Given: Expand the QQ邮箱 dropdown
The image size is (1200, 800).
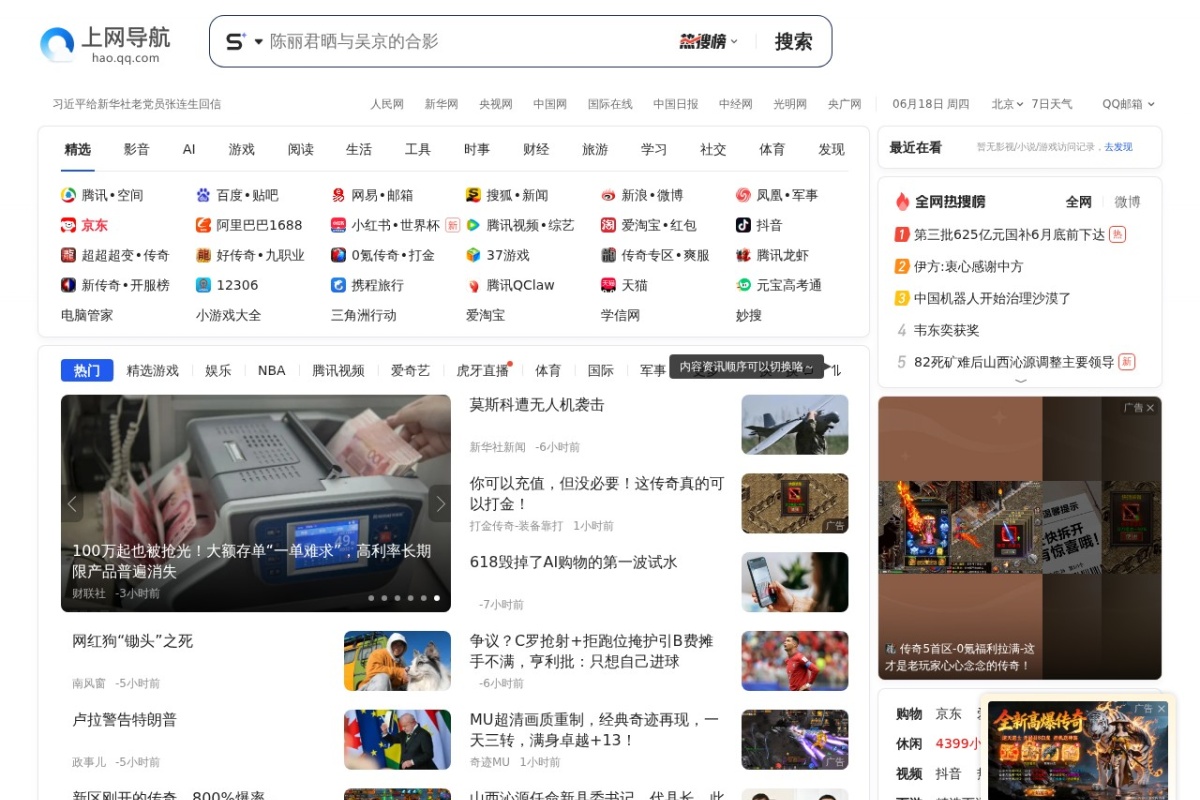Looking at the screenshot, I should click(1128, 104).
